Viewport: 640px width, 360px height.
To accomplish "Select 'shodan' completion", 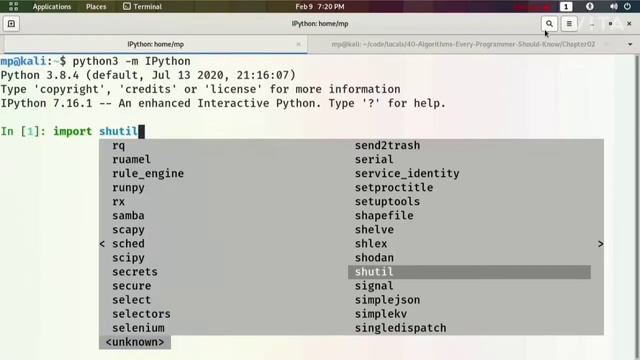I will [374, 258].
